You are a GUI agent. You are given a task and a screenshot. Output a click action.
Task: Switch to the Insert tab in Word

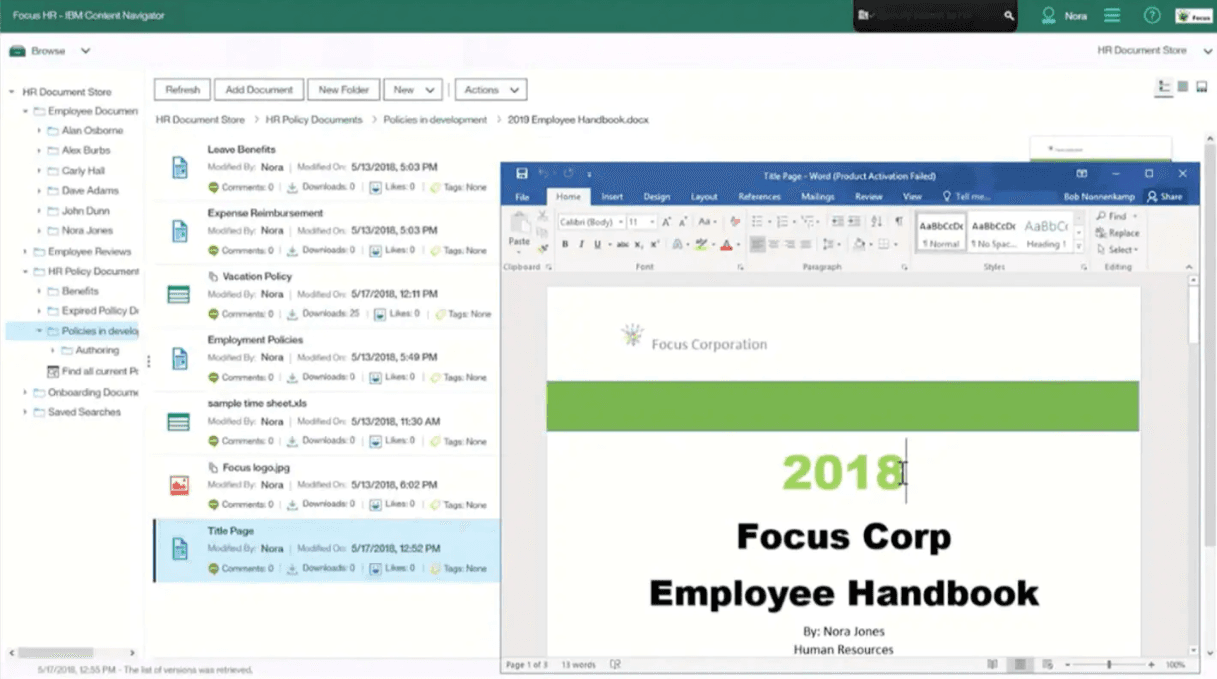pos(612,197)
